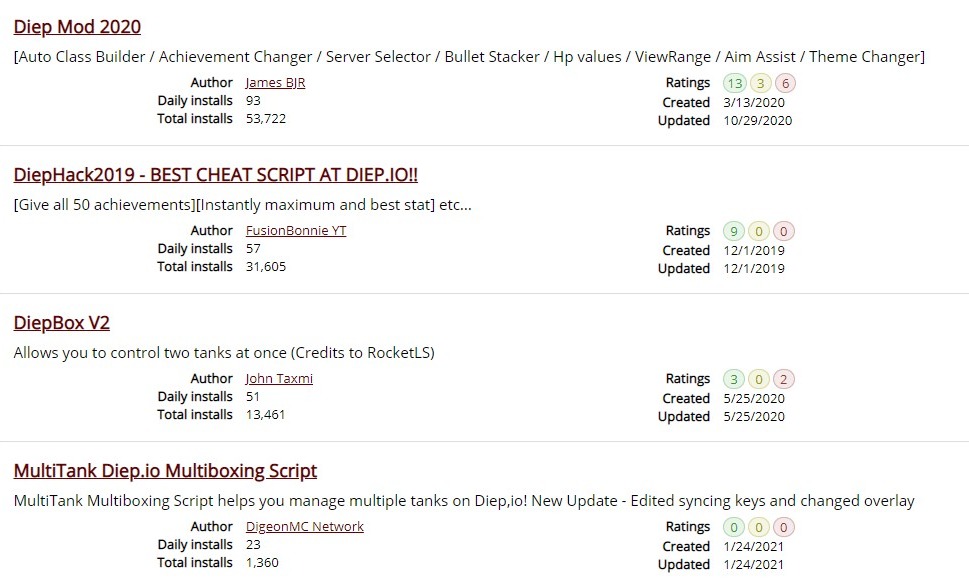
Task: Click Diep Mod 2020 red rating badge 6
Action: point(784,84)
